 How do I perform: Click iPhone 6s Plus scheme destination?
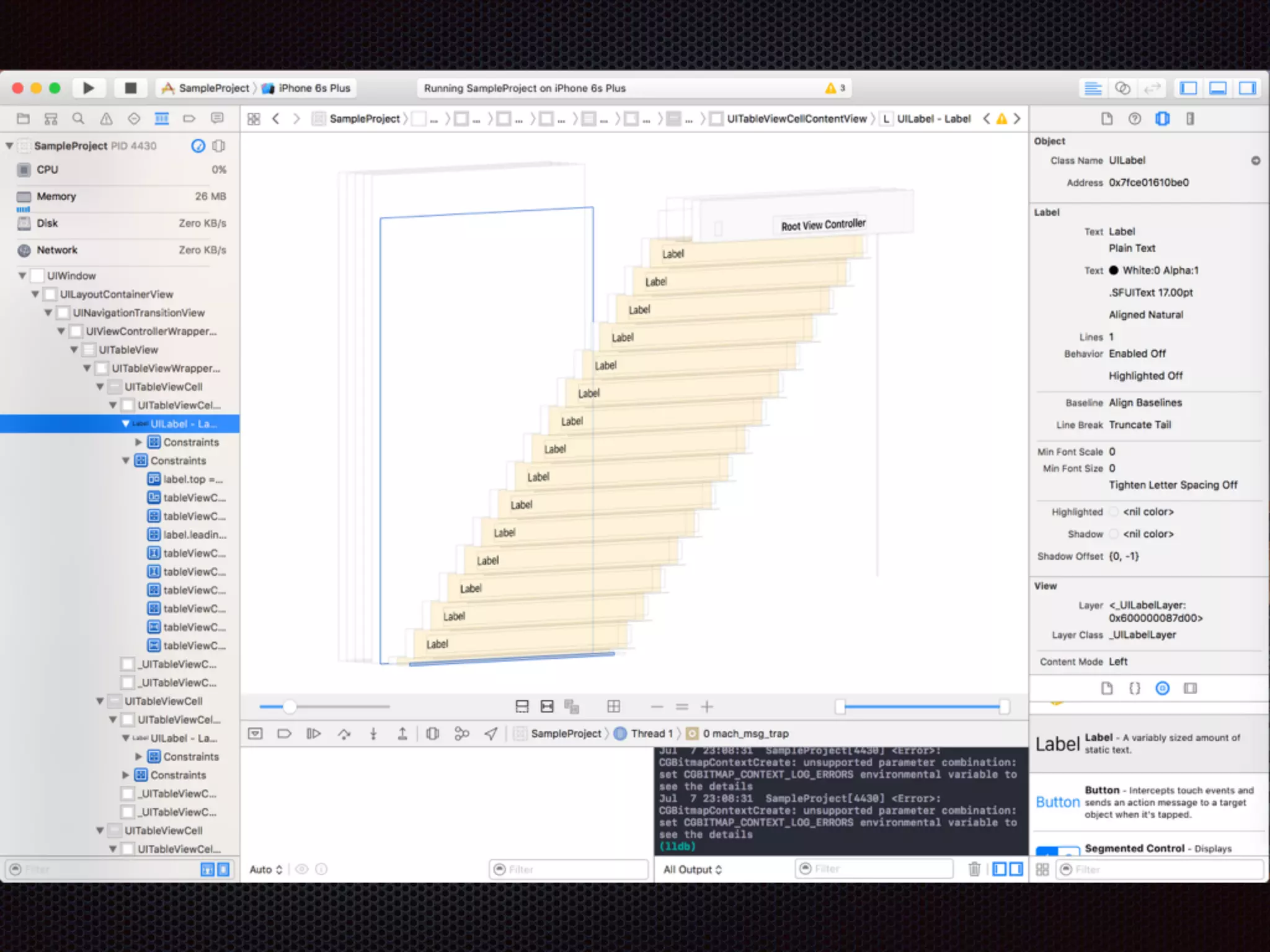pos(314,88)
